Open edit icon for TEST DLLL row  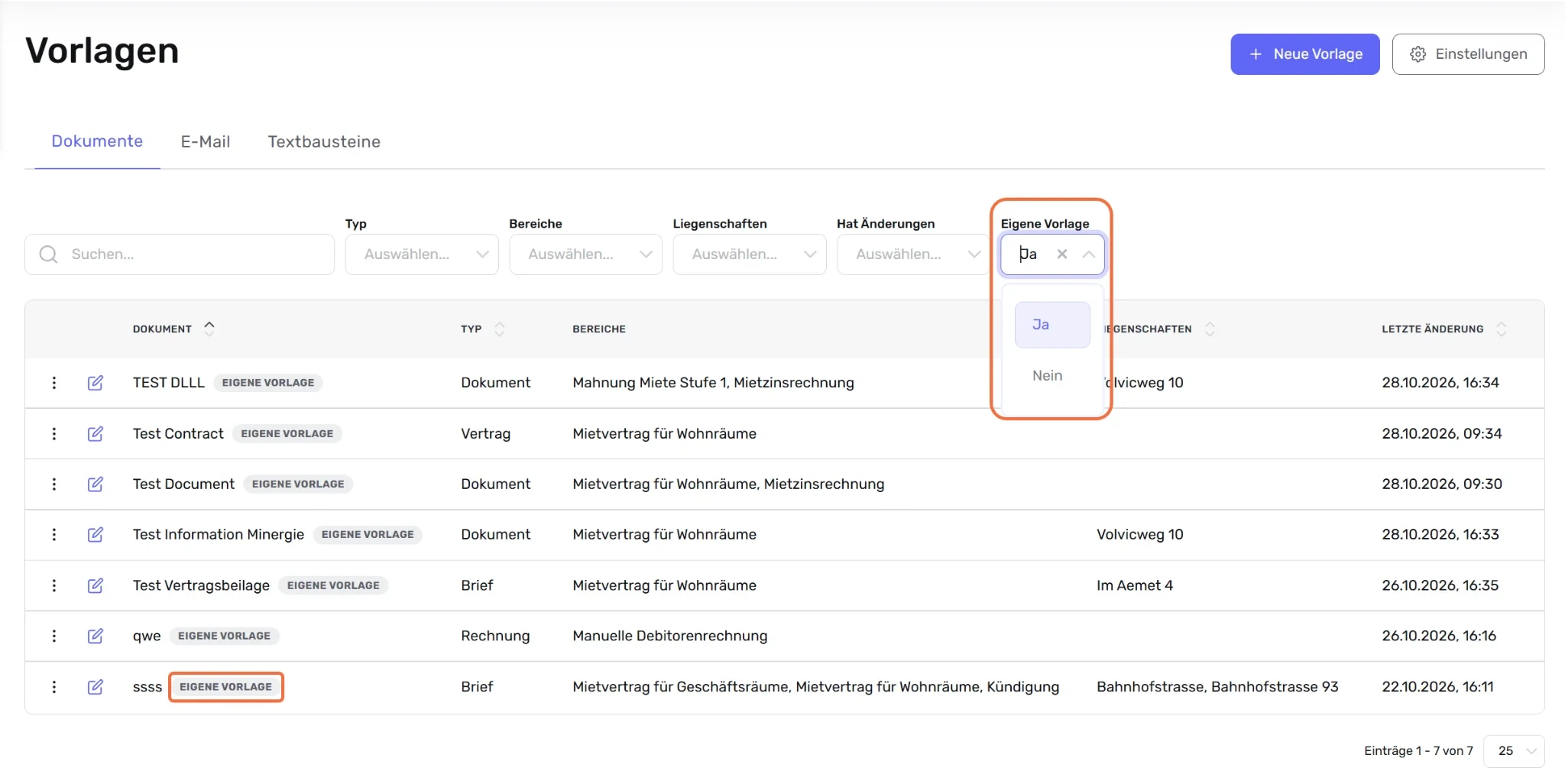96,383
